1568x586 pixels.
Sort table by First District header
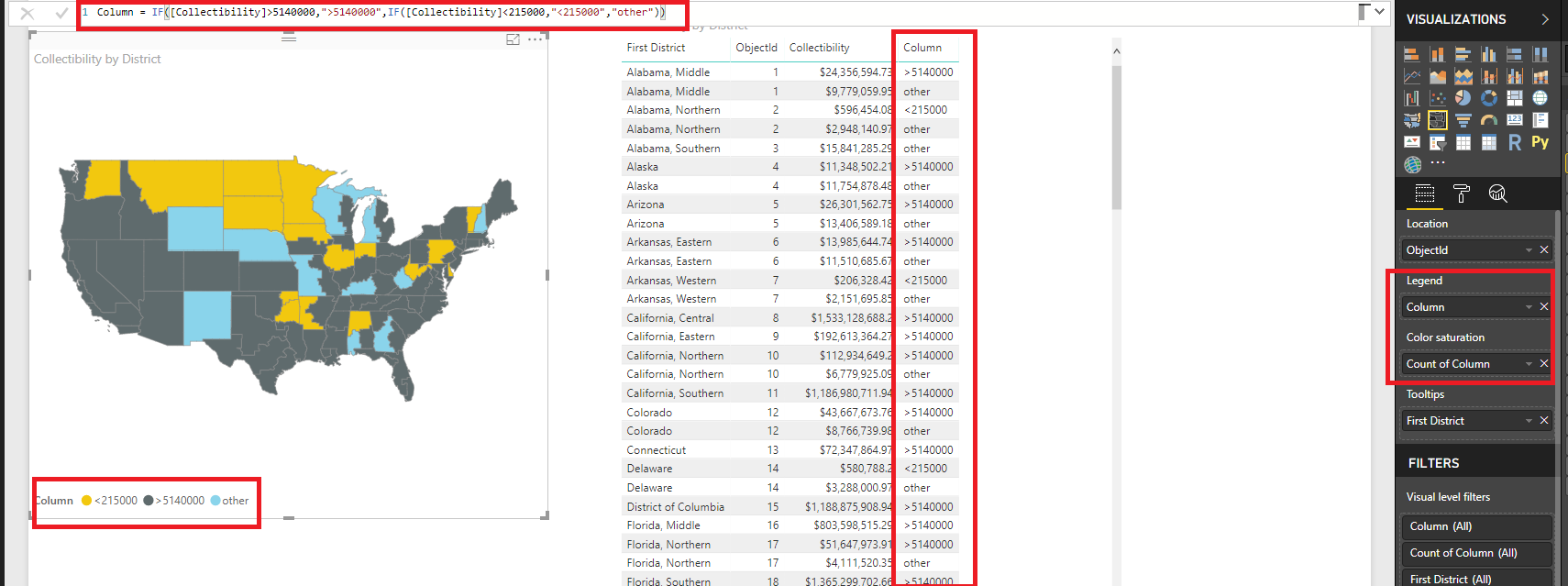pyautogui.click(x=656, y=48)
